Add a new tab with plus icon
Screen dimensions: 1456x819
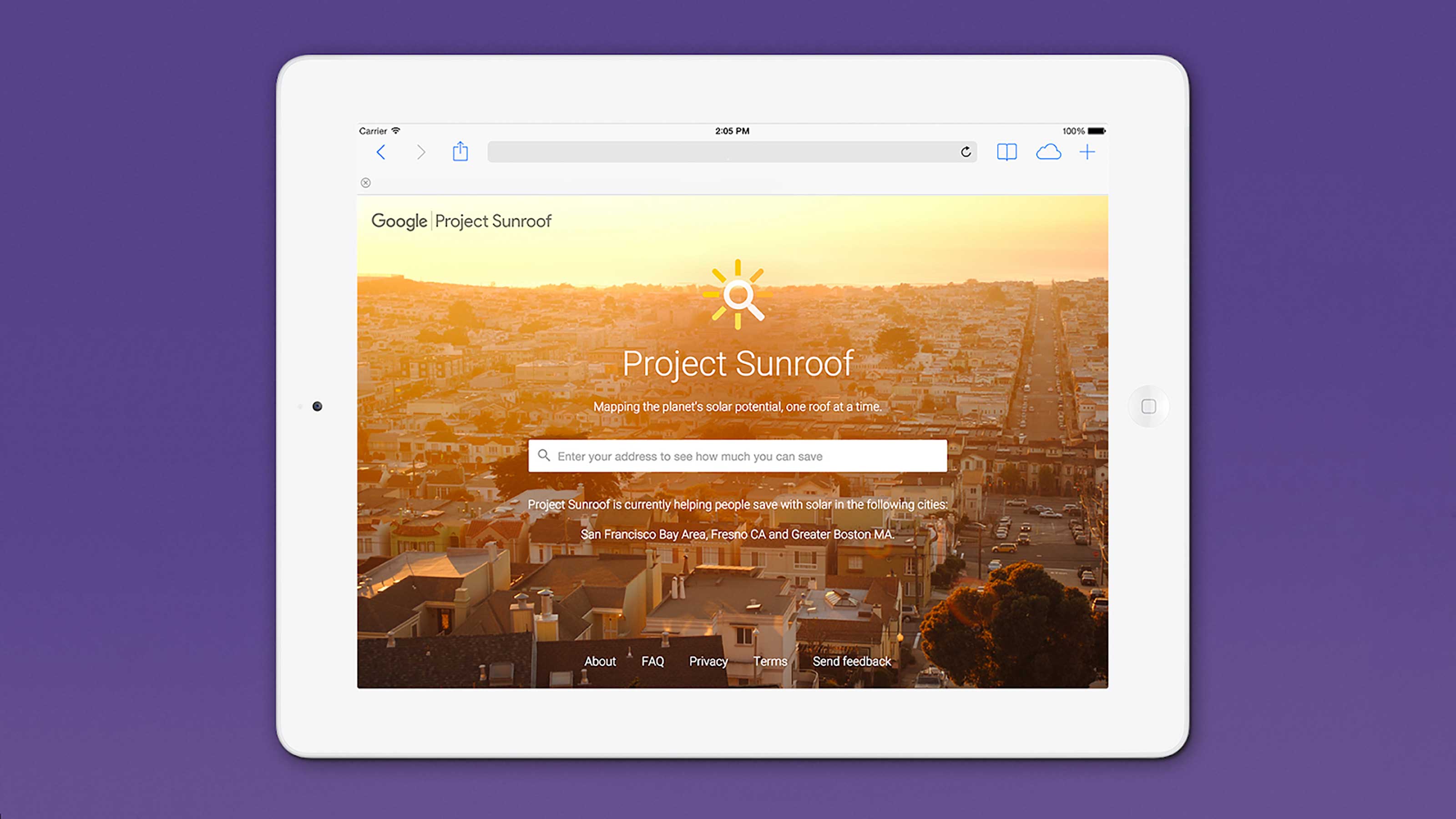click(x=1087, y=152)
